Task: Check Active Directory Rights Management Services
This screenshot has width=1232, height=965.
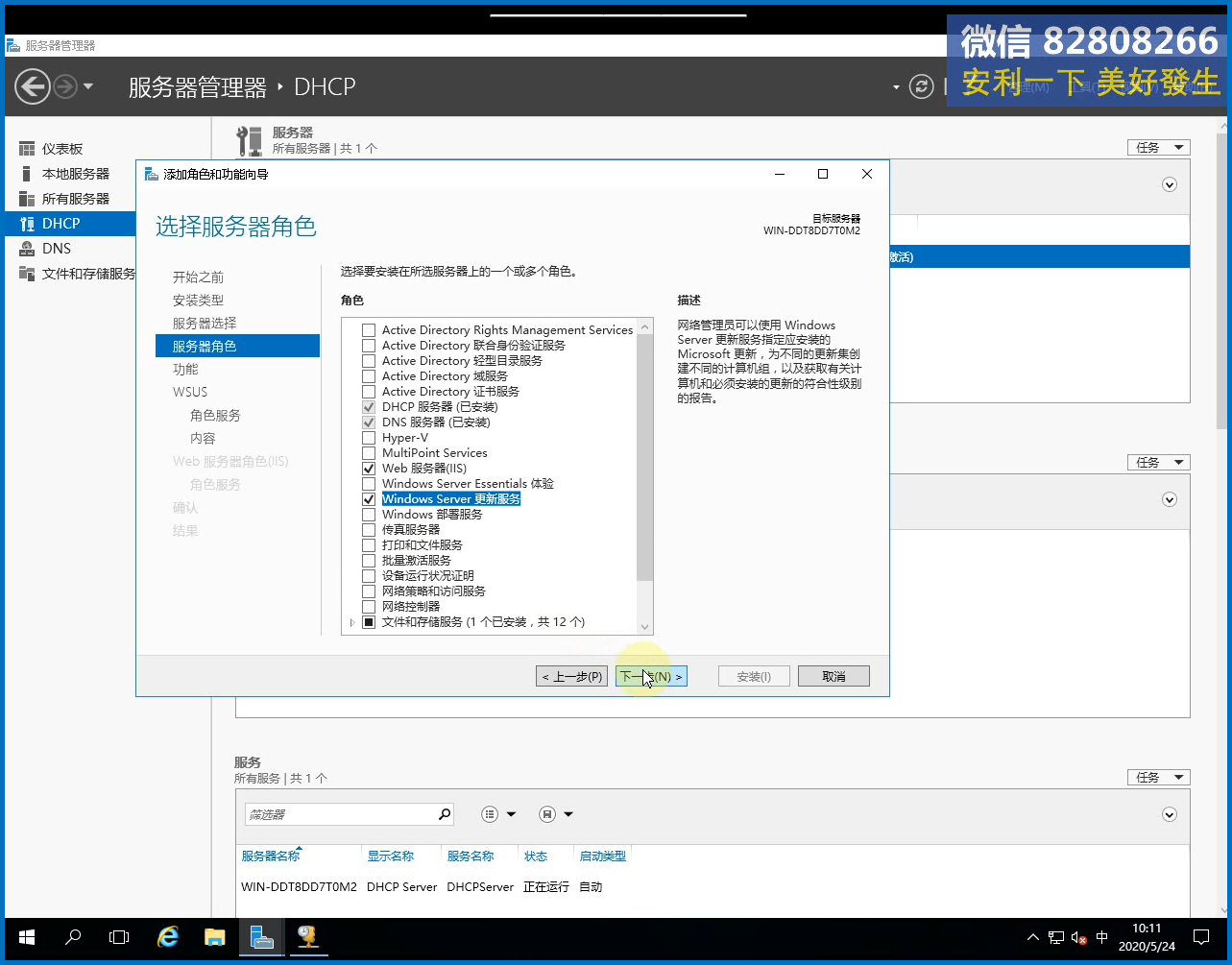Action: pos(369,330)
